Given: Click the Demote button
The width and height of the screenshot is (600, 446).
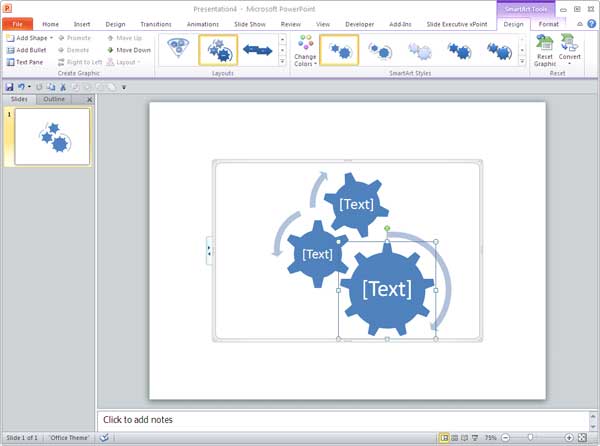Looking at the screenshot, I should (74, 50).
